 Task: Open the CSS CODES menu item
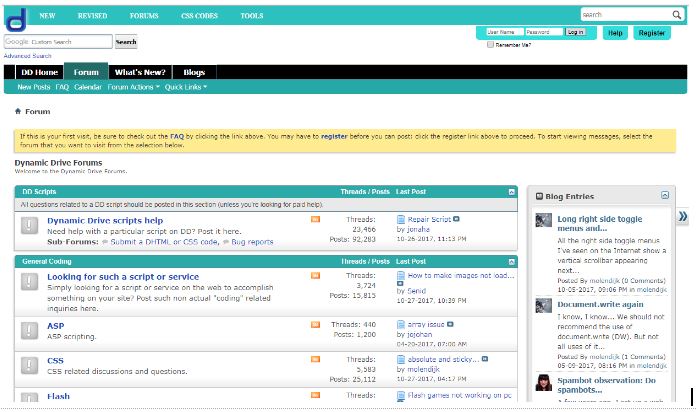(x=199, y=16)
